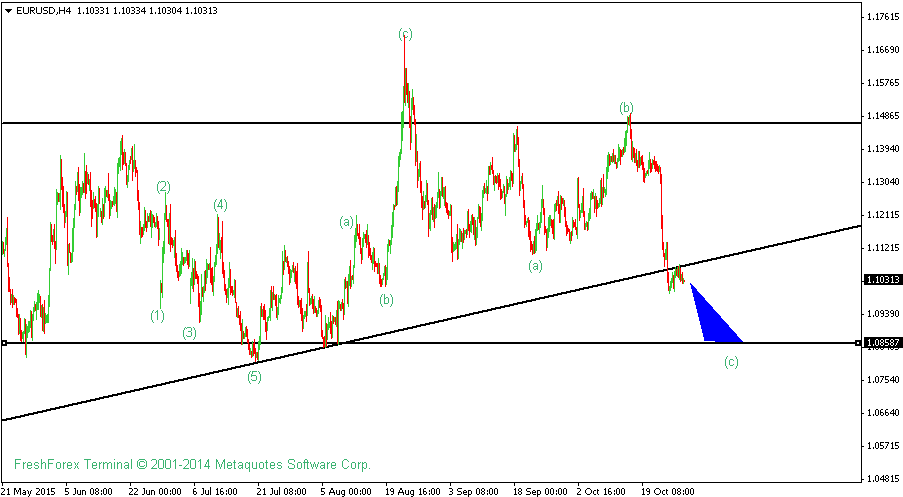
Task: Click the 2 Oct 16:00 date label
Action: tap(601, 491)
